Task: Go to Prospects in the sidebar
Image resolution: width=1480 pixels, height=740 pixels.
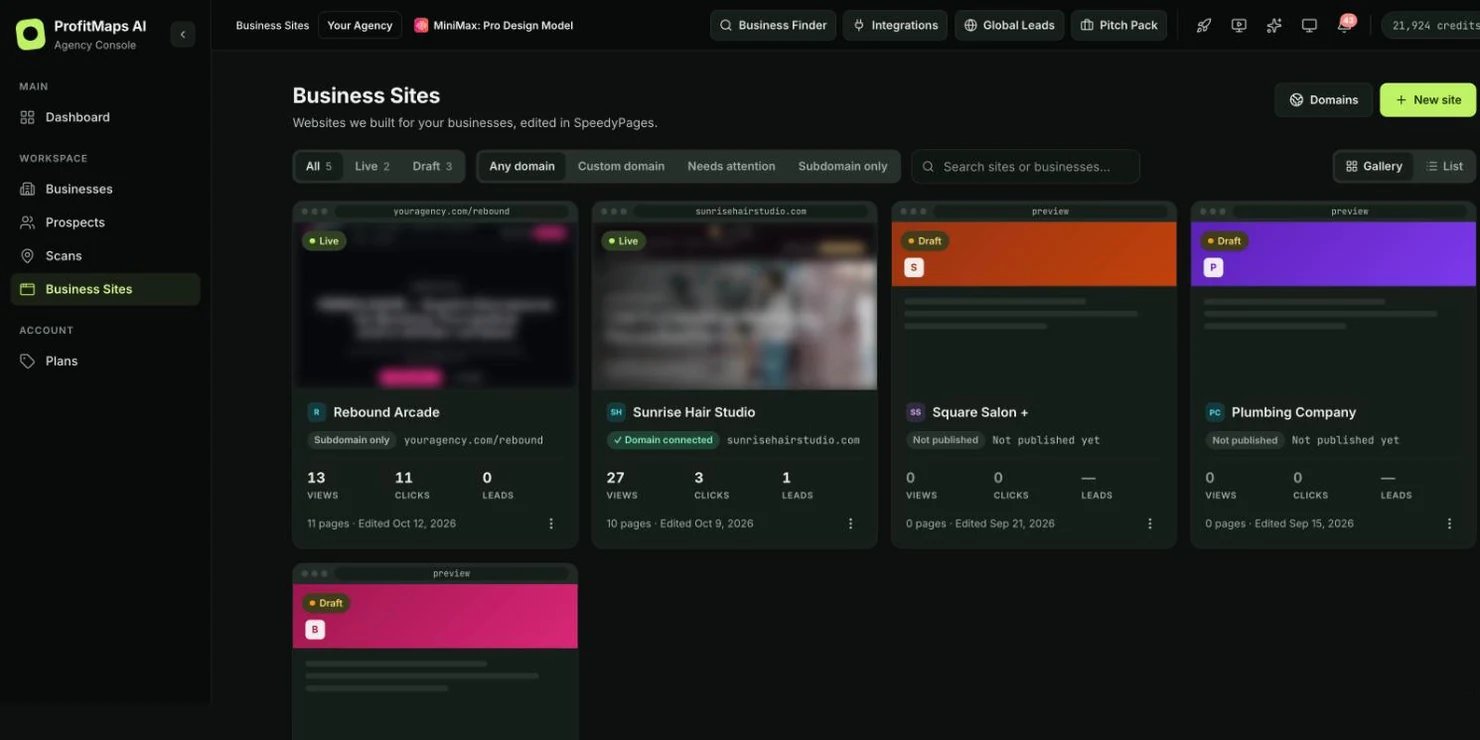Action: coord(105,222)
